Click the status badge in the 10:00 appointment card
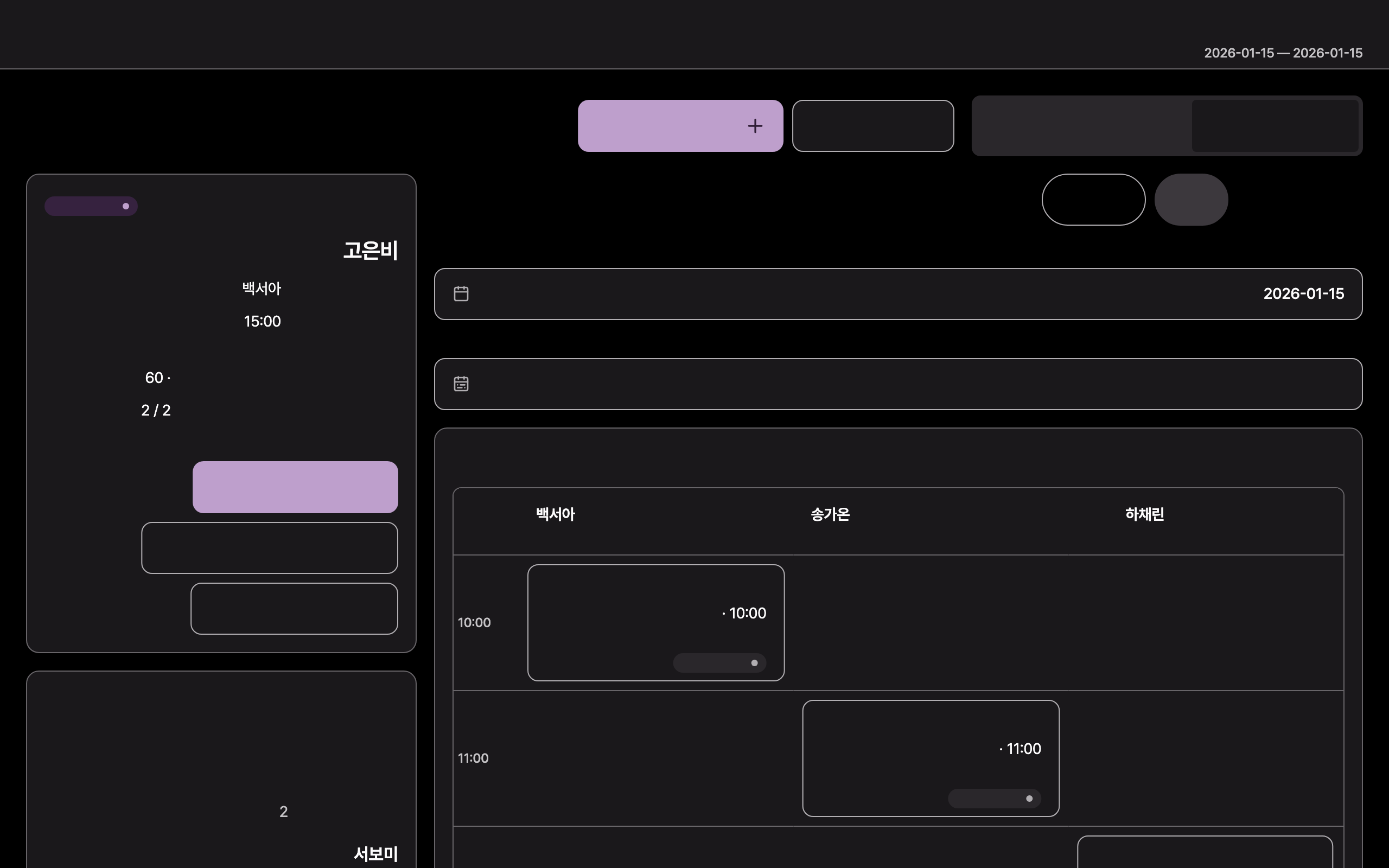The image size is (1389, 868). tap(719, 663)
